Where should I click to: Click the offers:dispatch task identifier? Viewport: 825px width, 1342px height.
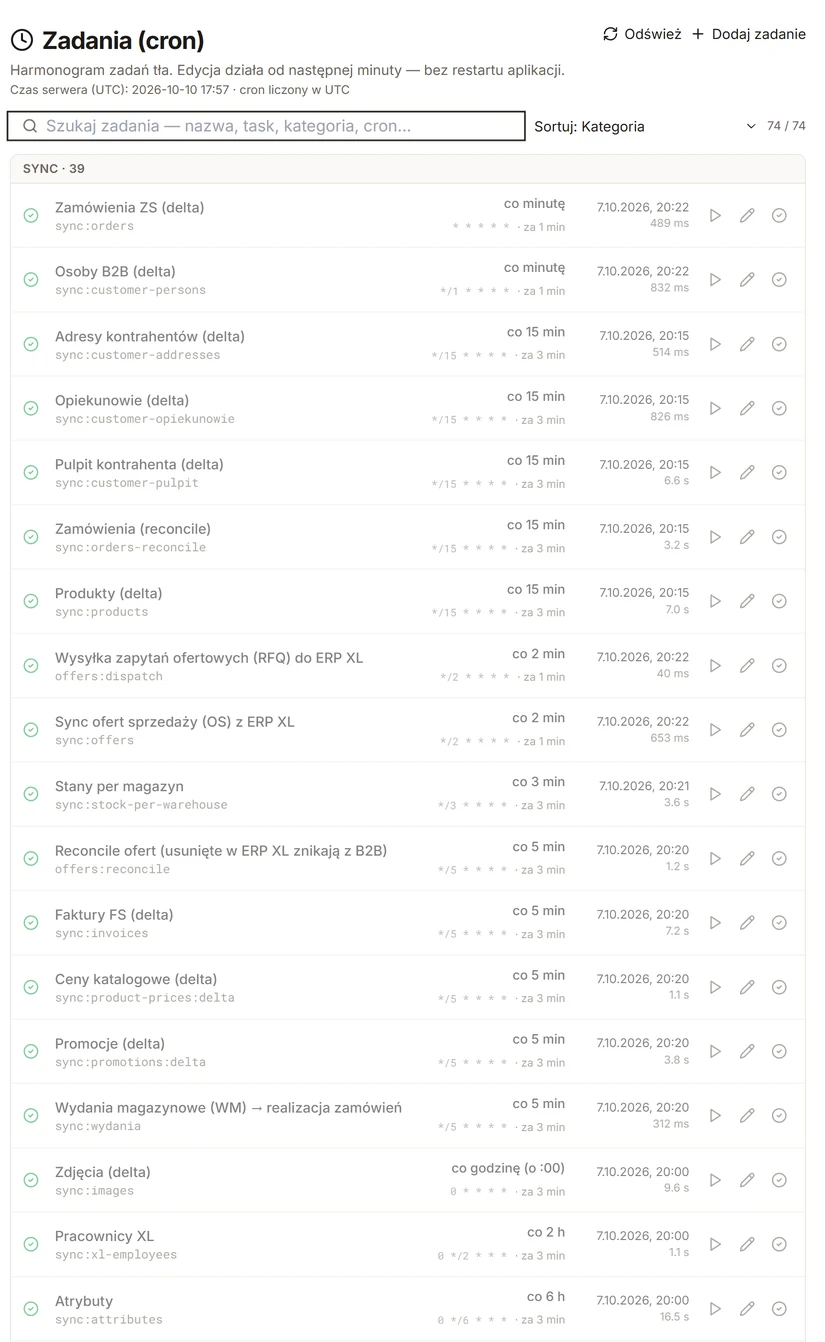pos(109,676)
